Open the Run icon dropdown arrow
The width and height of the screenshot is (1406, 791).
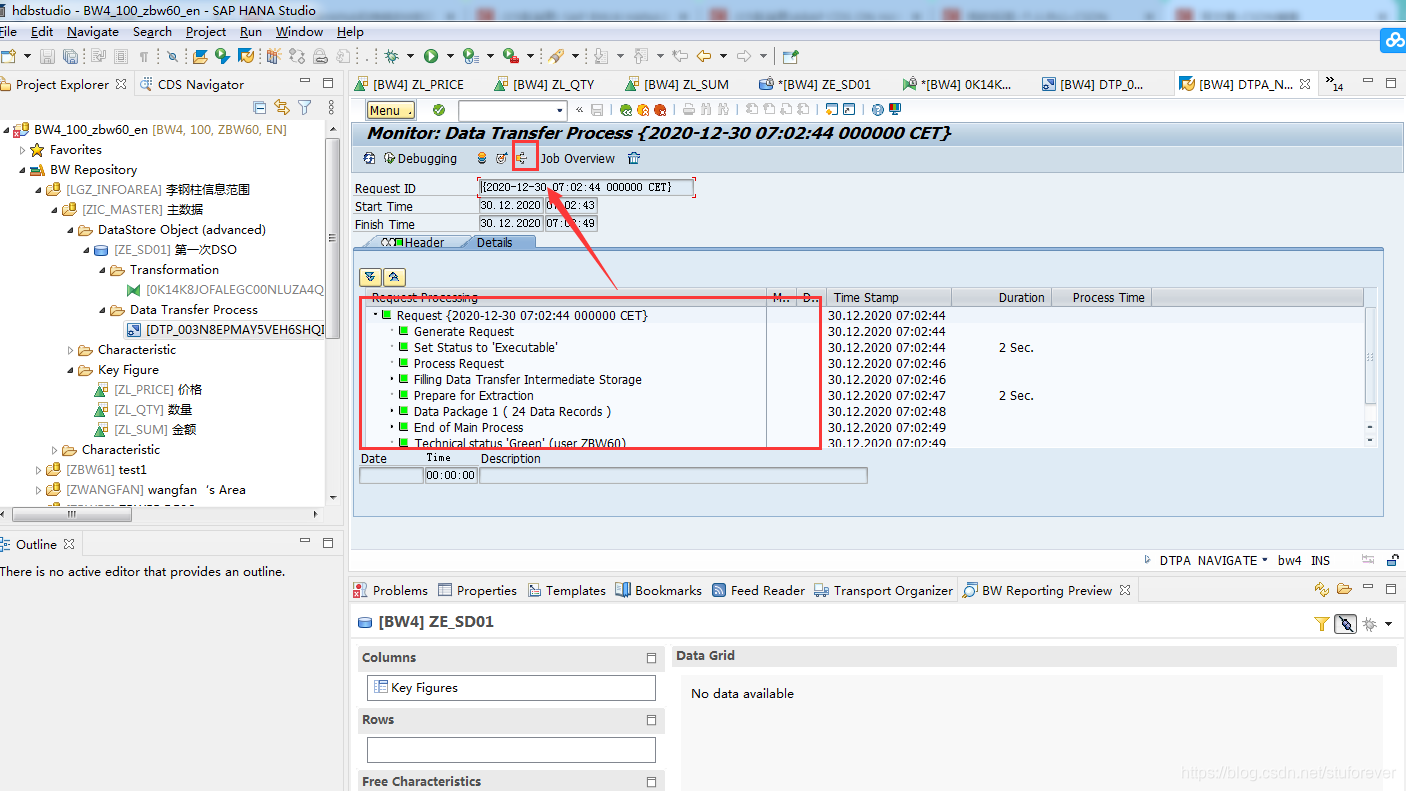(x=450, y=56)
